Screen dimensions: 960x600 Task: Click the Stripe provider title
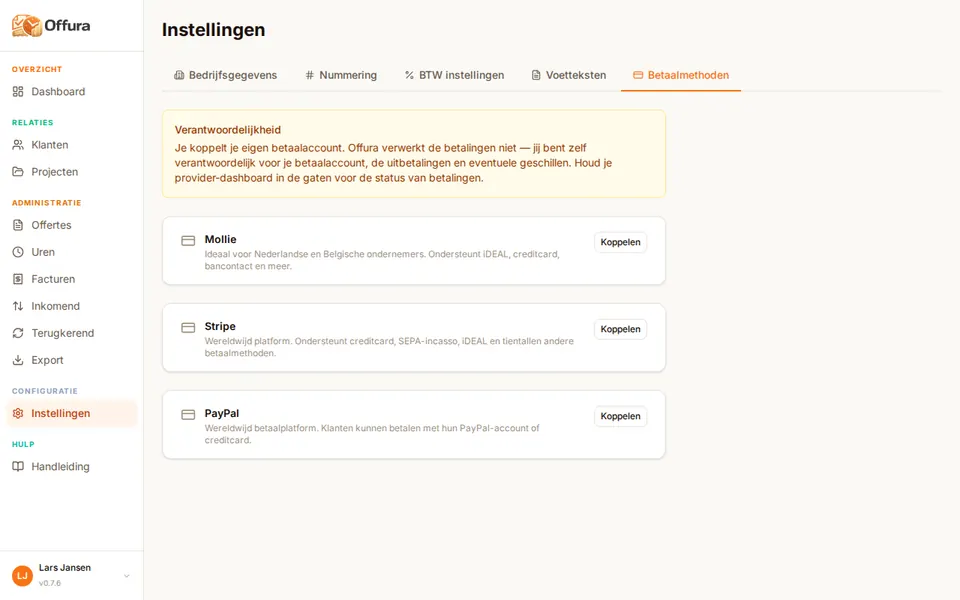click(220, 326)
